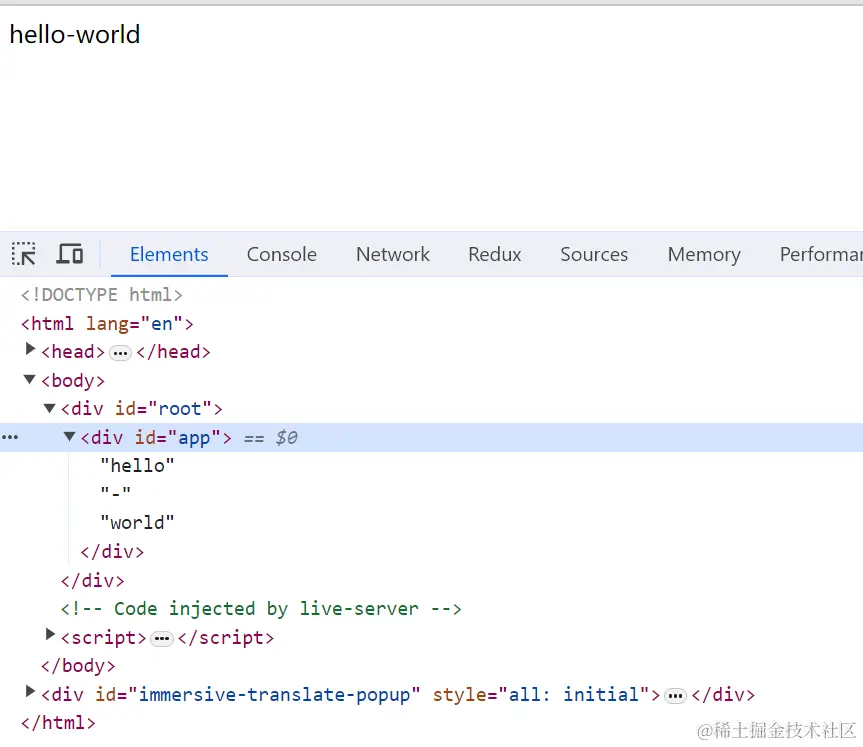Click the id="app" attribute

(x=177, y=438)
